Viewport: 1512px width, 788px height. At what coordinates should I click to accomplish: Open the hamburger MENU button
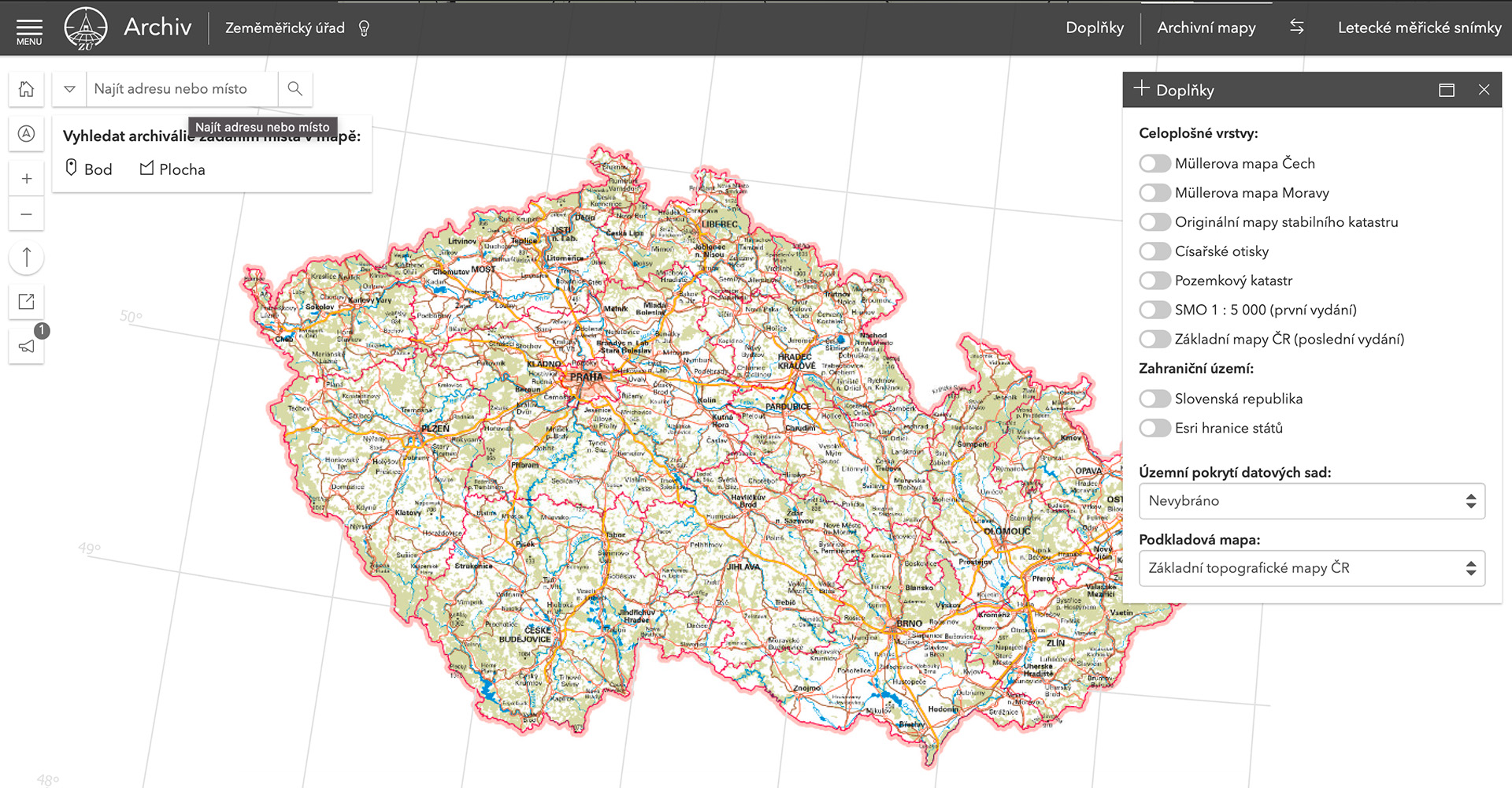(29, 30)
